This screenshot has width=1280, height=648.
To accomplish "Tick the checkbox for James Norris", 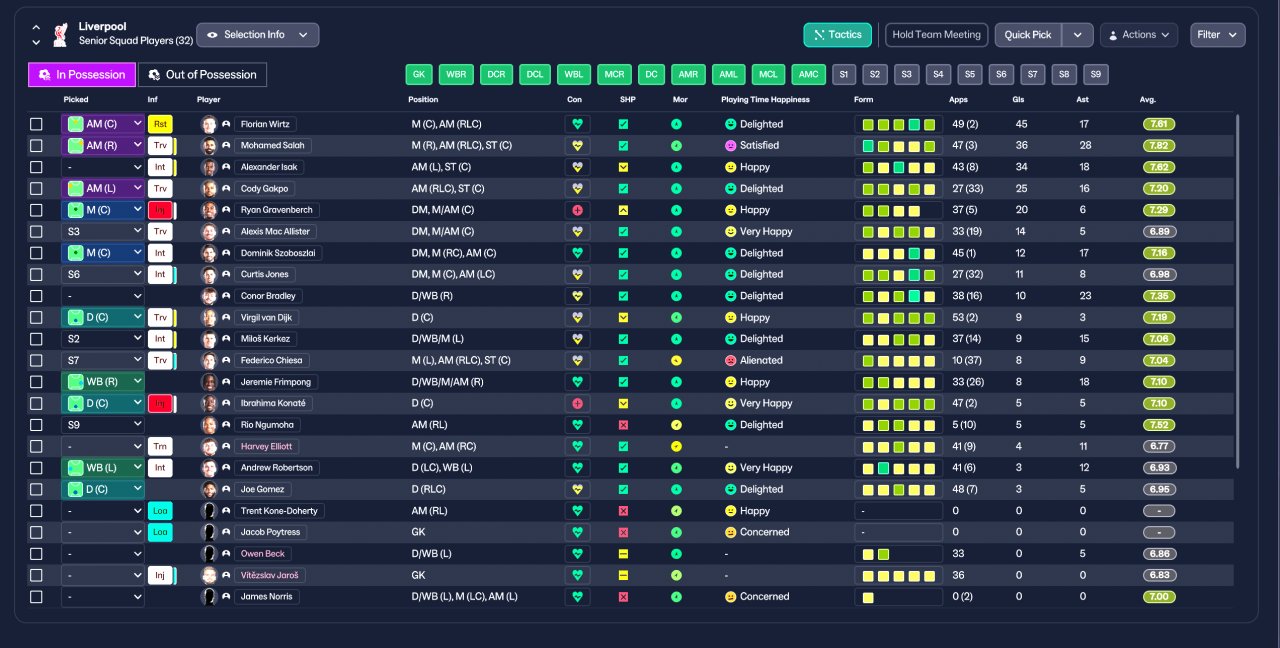I will 37,597.
